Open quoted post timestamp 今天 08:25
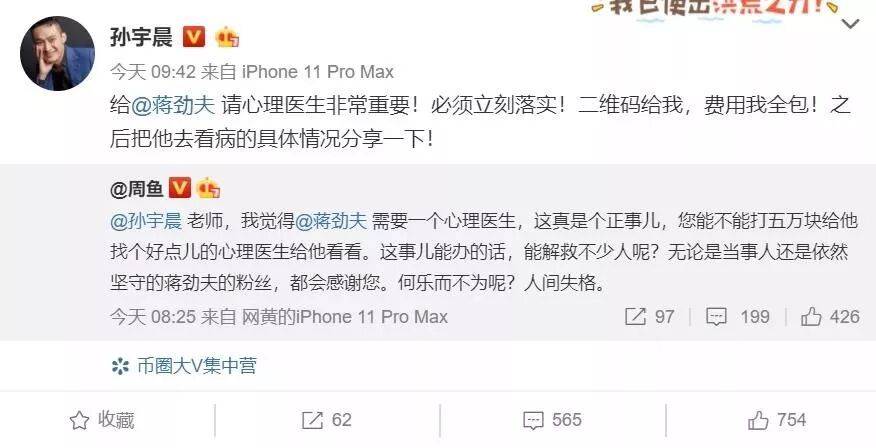The height and width of the screenshot is (448, 876). pos(153,317)
